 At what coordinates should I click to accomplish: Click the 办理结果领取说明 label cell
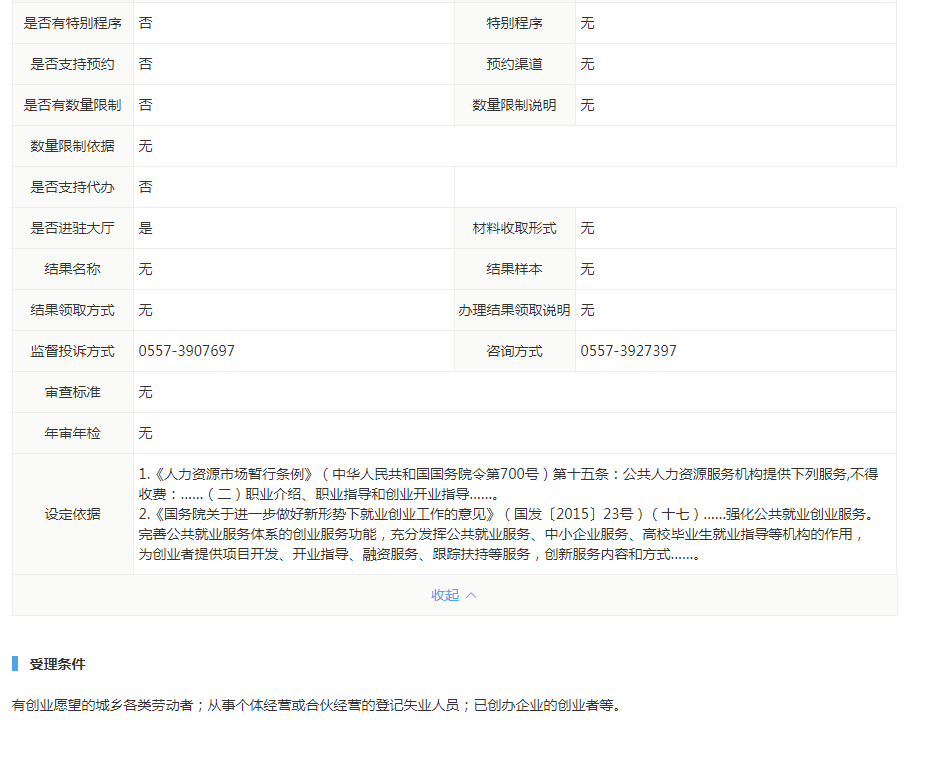[x=514, y=310]
